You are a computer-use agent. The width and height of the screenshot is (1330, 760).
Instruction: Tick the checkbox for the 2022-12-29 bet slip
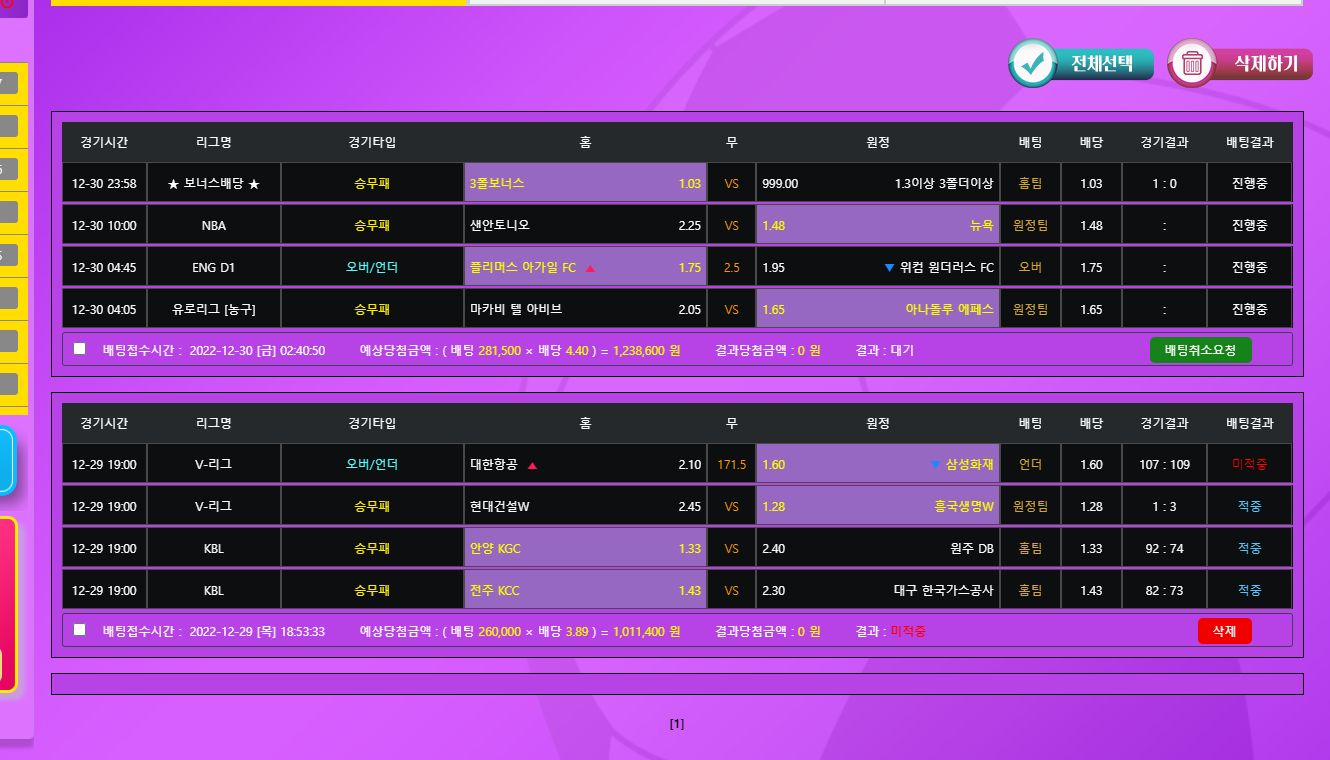(x=80, y=630)
